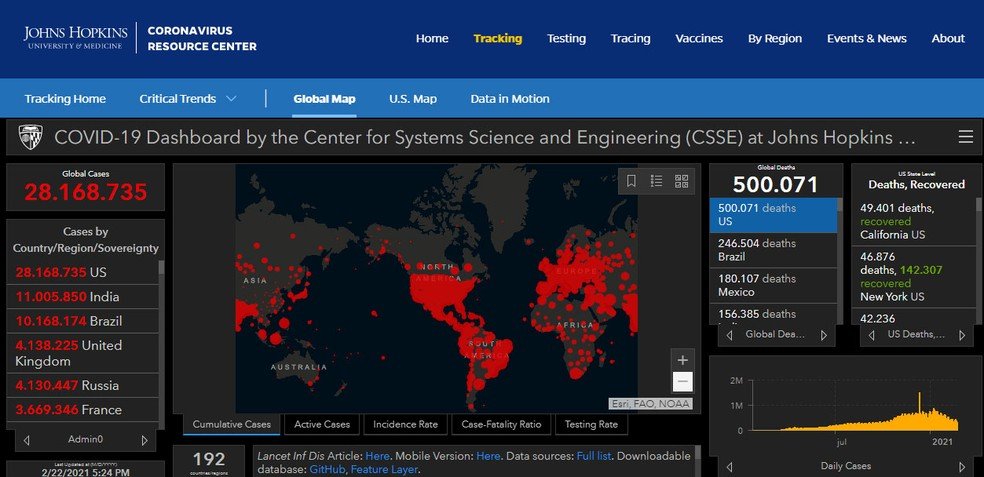This screenshot has height=477, width=984.
Task: Open the Mobile Version 'Here' link
Action: tap(488, 456)
